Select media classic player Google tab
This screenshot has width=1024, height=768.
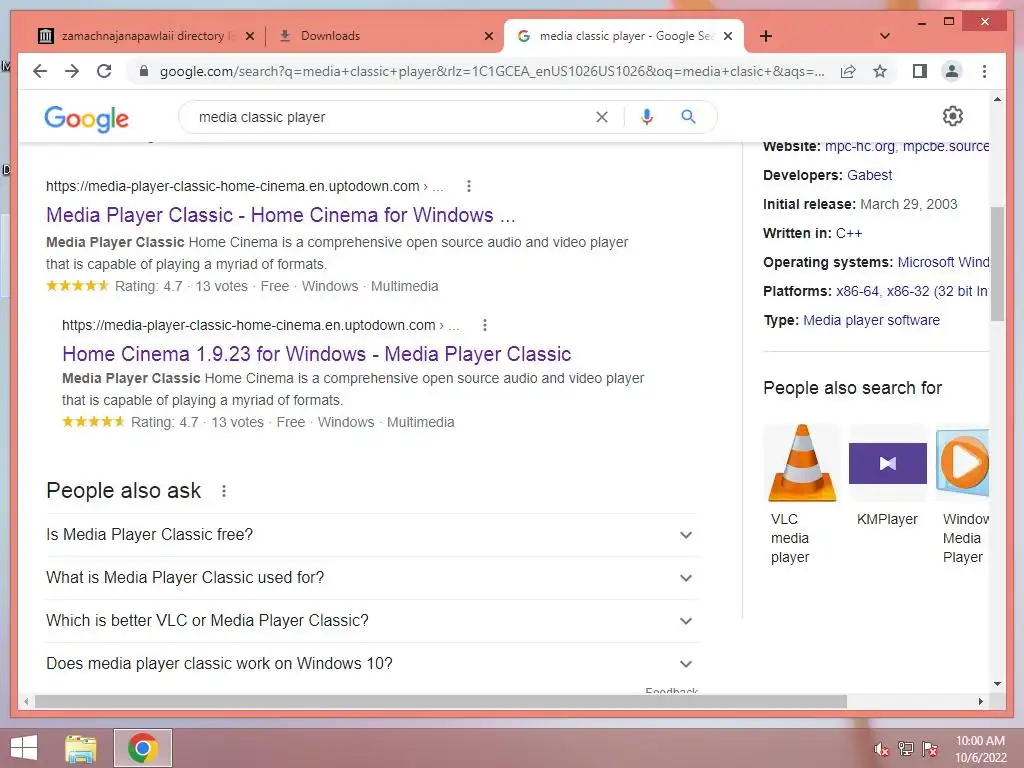(x=623, y=36)
